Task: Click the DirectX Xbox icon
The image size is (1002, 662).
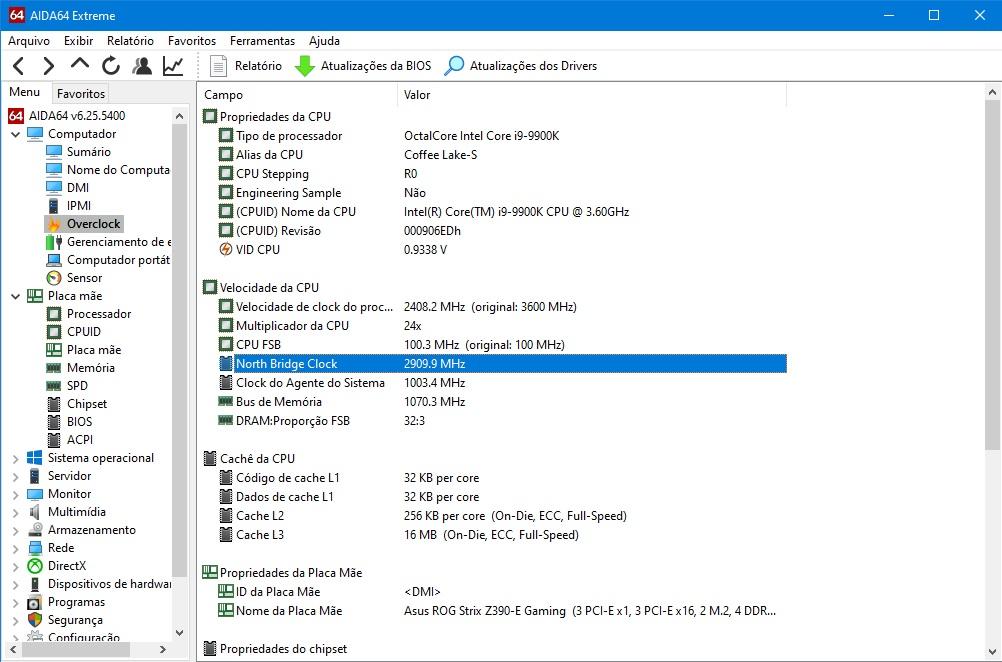Action: (35, 566)
